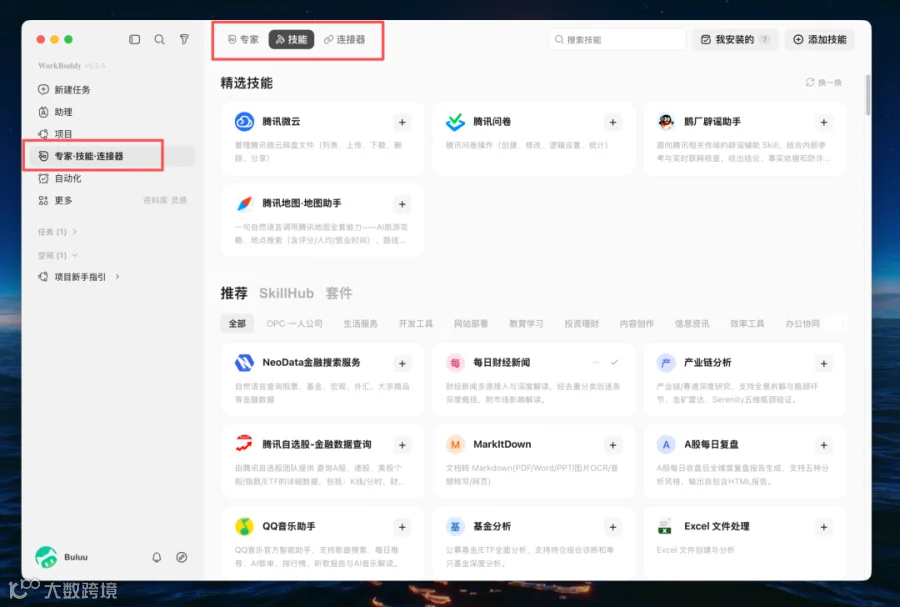900x607 pixels.
Task: Open 我安装的 skills list
Action: click(735, 40)
